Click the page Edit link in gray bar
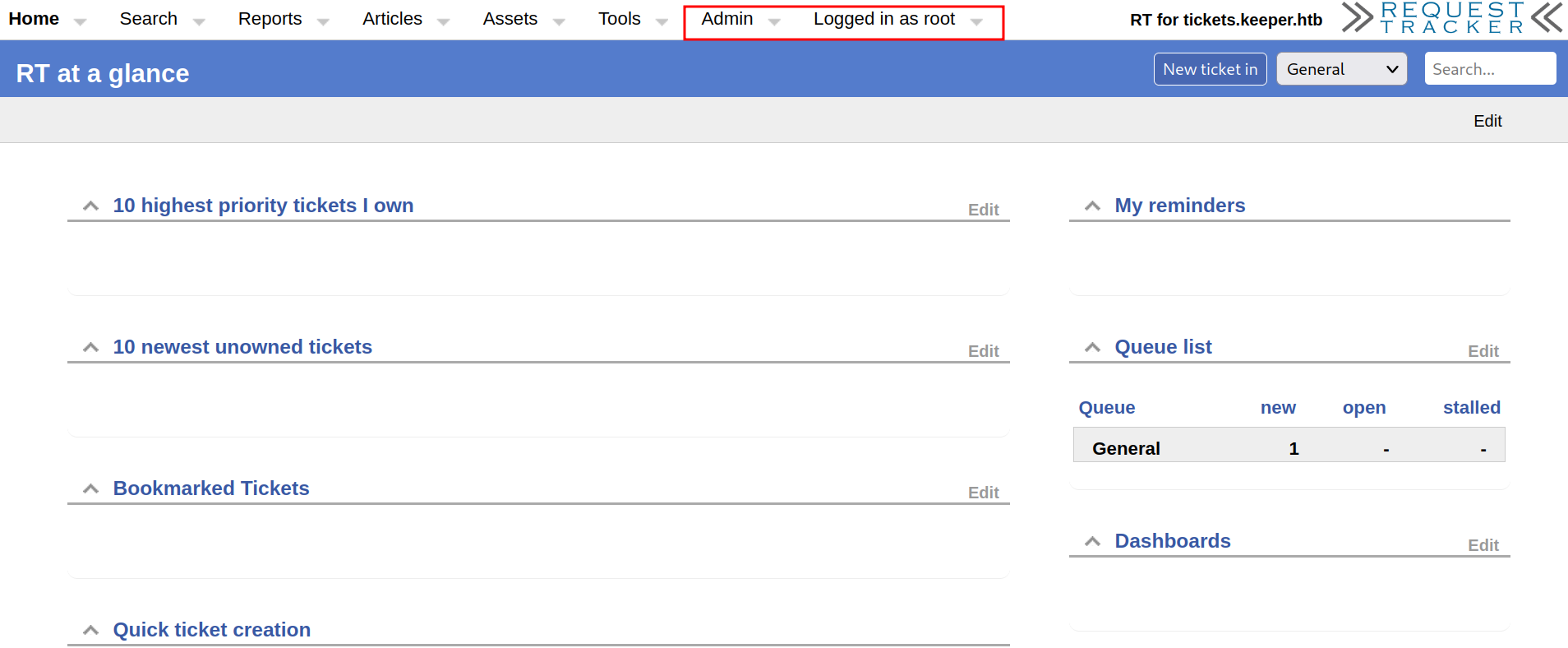The height and width of the screenshot is (648, 1568). pos(1487,121)
